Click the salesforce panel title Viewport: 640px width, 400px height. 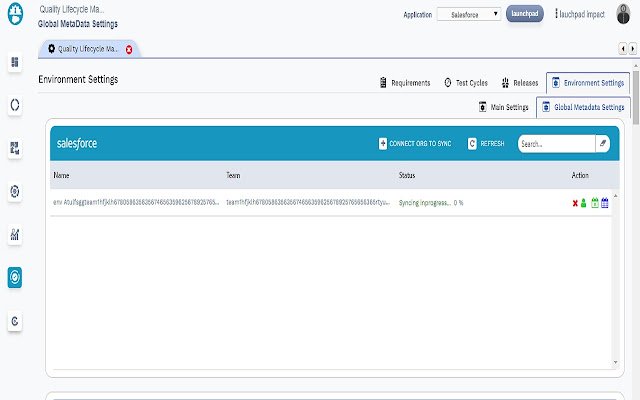[x=77, y=143]
